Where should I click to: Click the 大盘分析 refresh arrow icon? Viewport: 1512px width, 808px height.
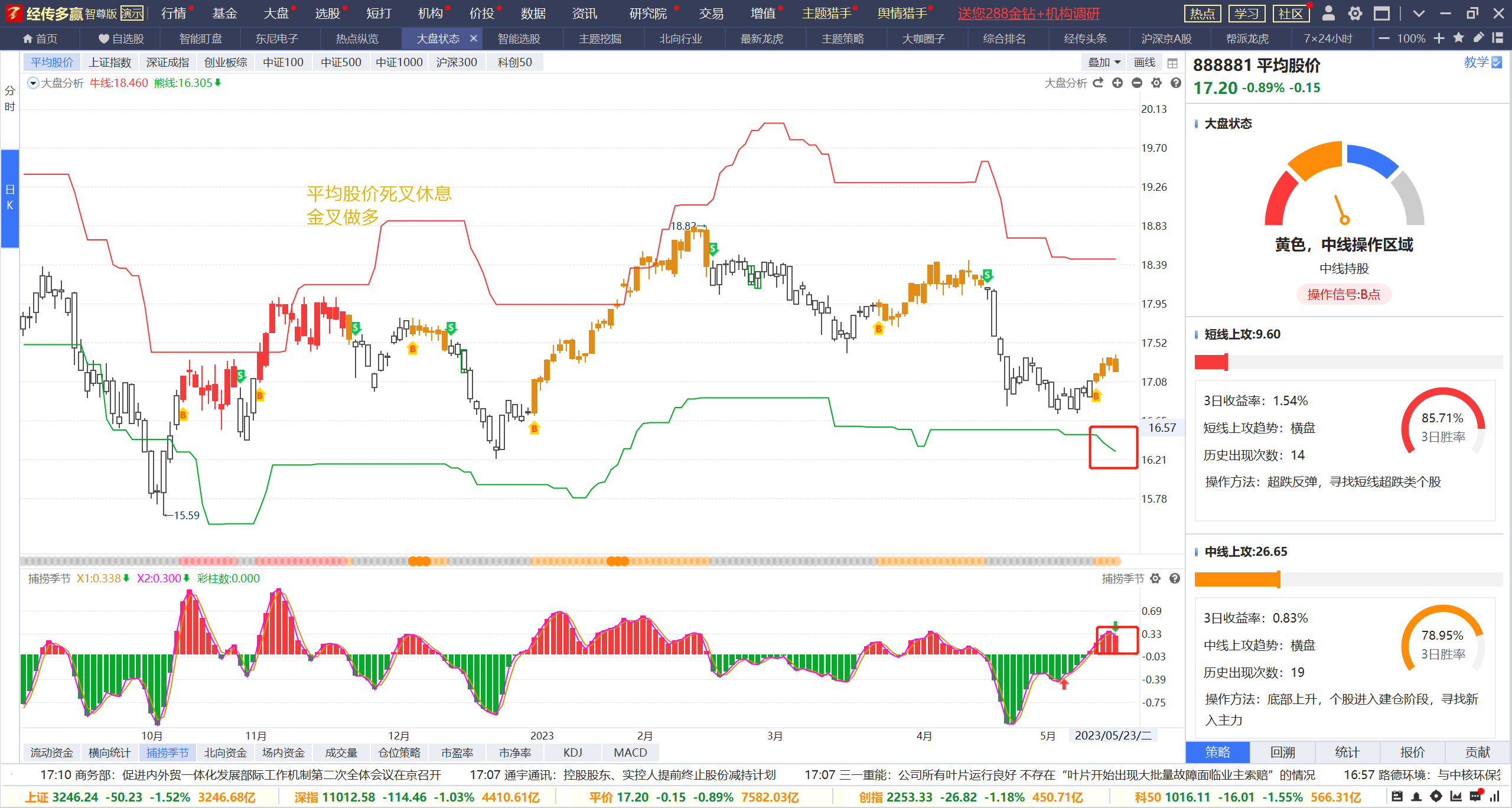point(1098,83)
